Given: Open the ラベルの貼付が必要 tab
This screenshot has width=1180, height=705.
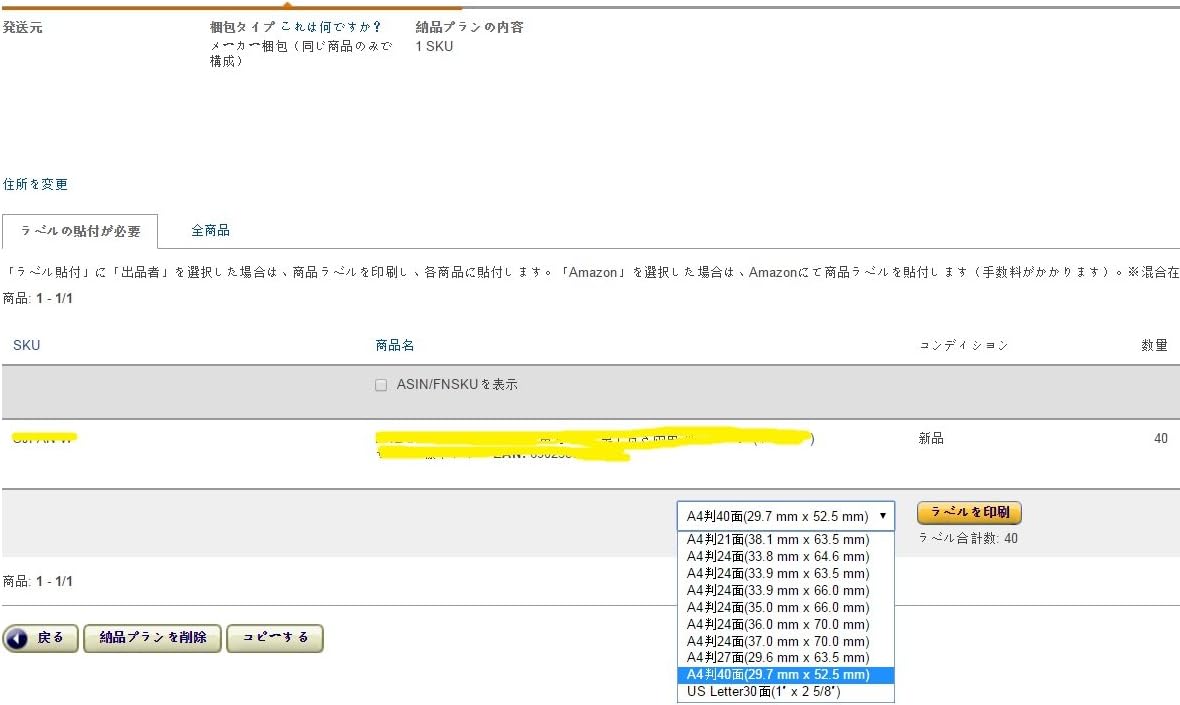Looking at the screenshot, I should click(x=80, y=232).
